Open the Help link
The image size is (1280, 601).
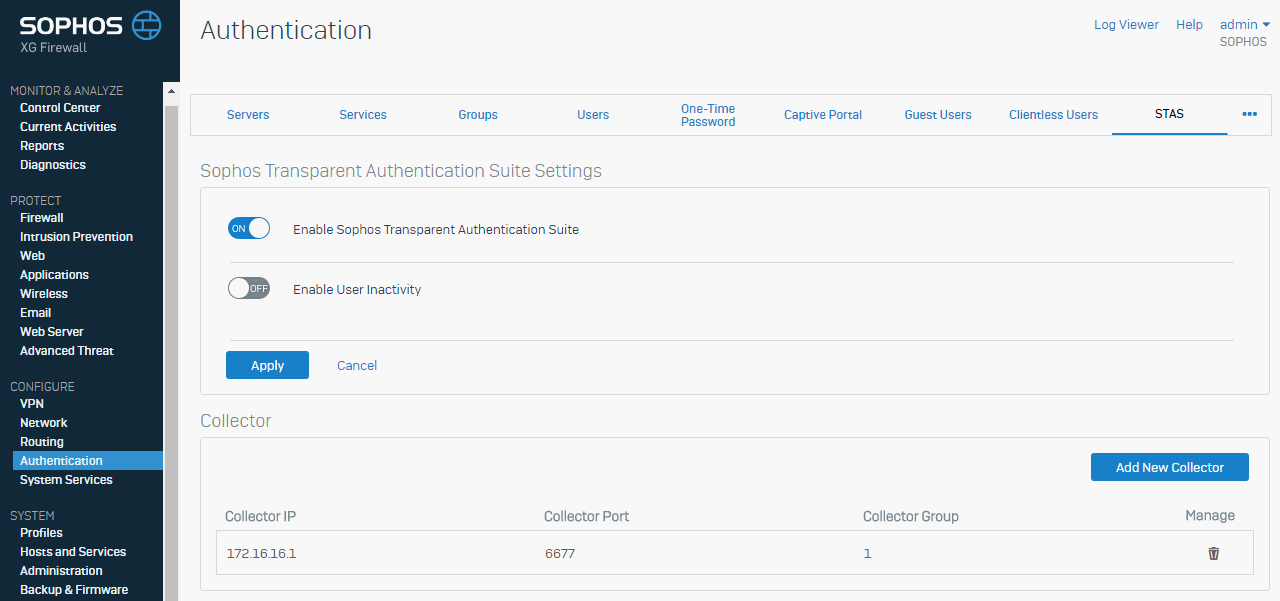point(1189,25)
